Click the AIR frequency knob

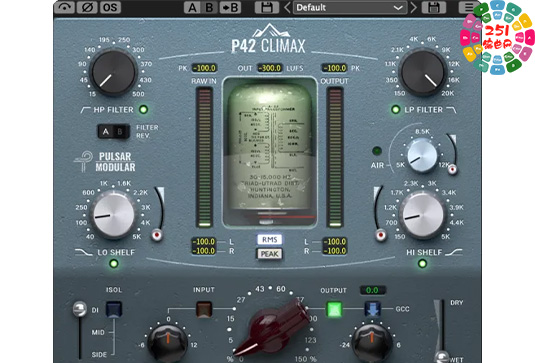[x=422, y=156]
